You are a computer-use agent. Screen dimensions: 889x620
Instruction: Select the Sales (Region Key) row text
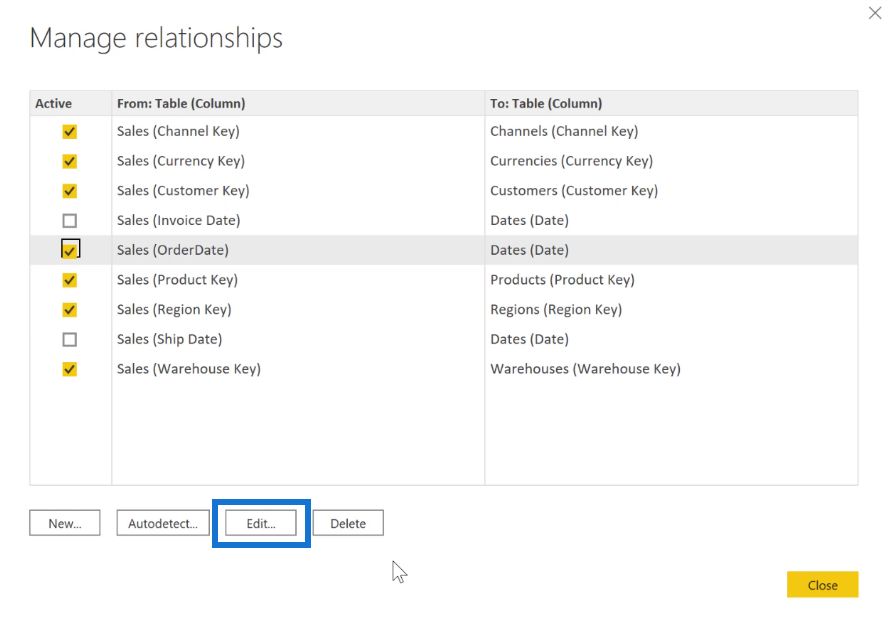(174, 309)
